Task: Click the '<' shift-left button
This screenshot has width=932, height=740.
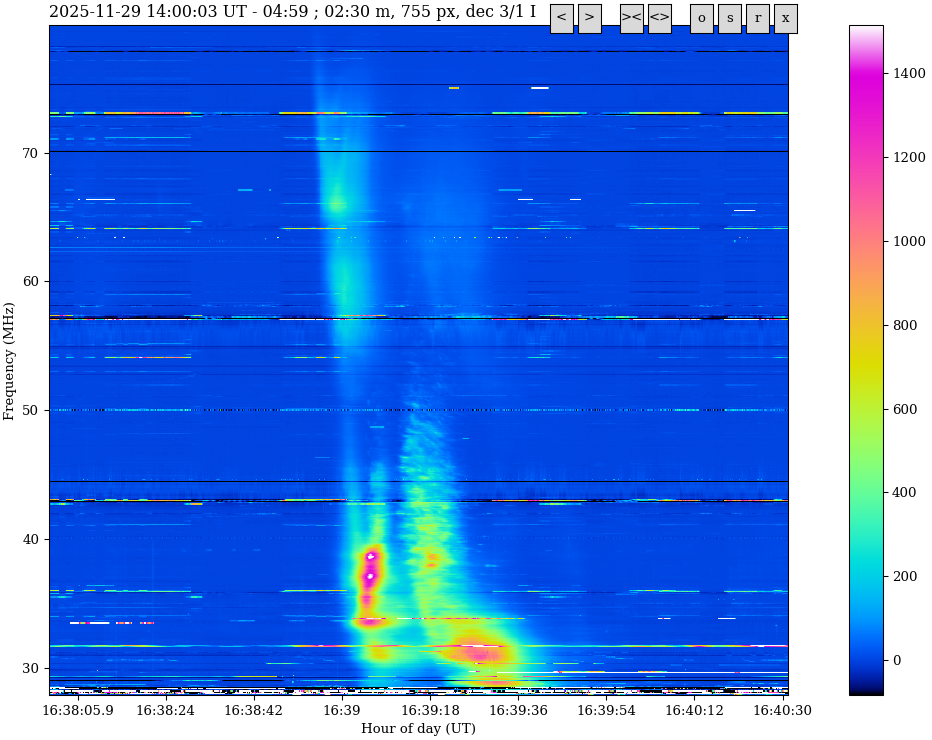Action: click(x=561, y=18)
